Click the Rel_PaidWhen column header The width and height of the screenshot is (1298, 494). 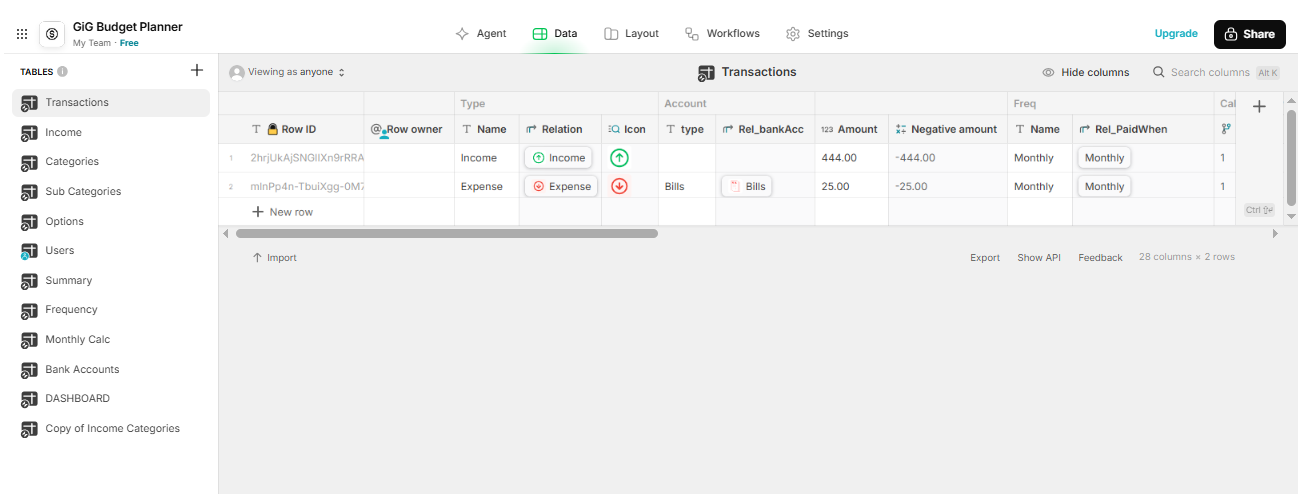click(1143, 129)
